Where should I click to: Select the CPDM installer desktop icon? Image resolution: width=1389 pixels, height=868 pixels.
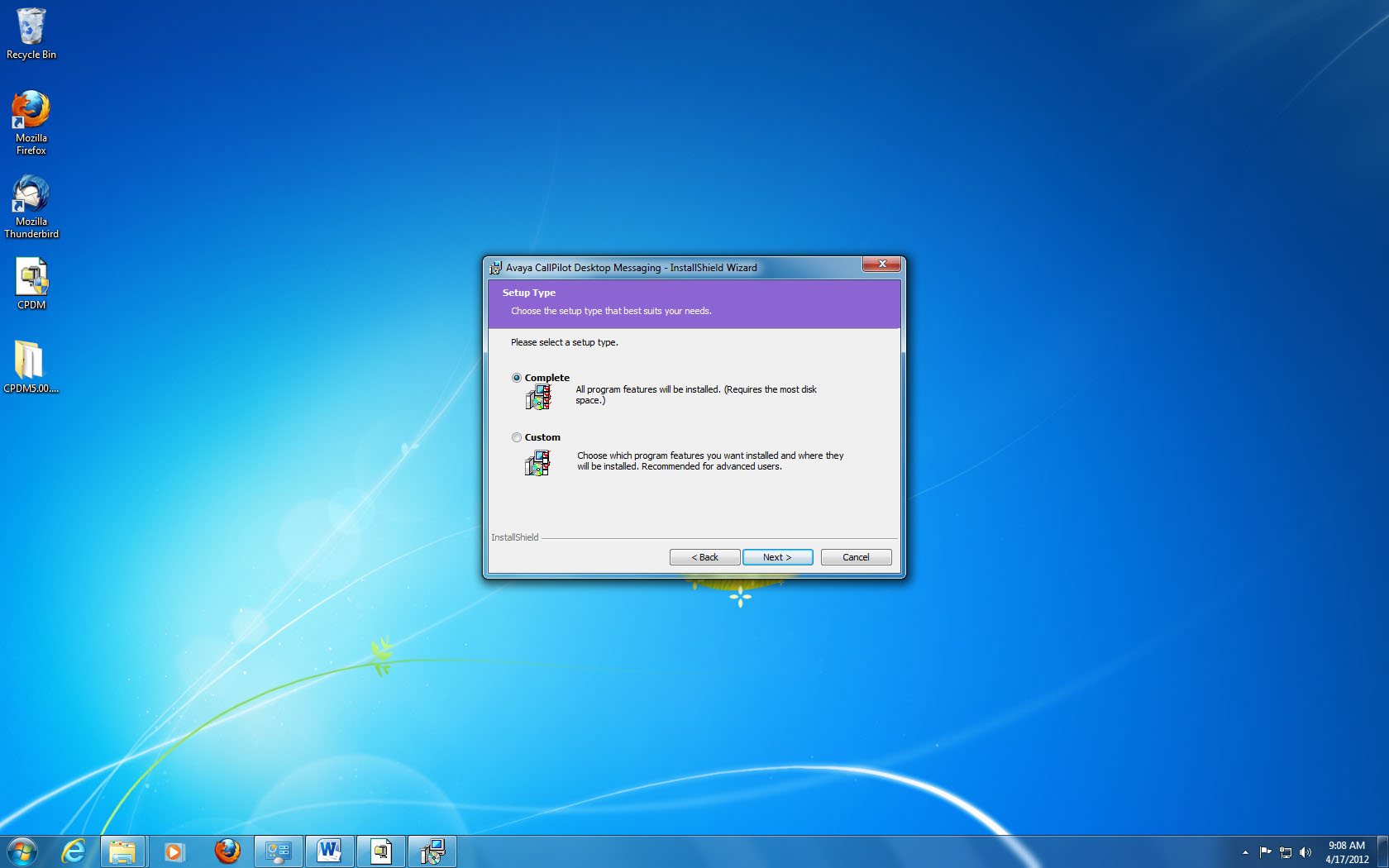[x=31, y=284]
